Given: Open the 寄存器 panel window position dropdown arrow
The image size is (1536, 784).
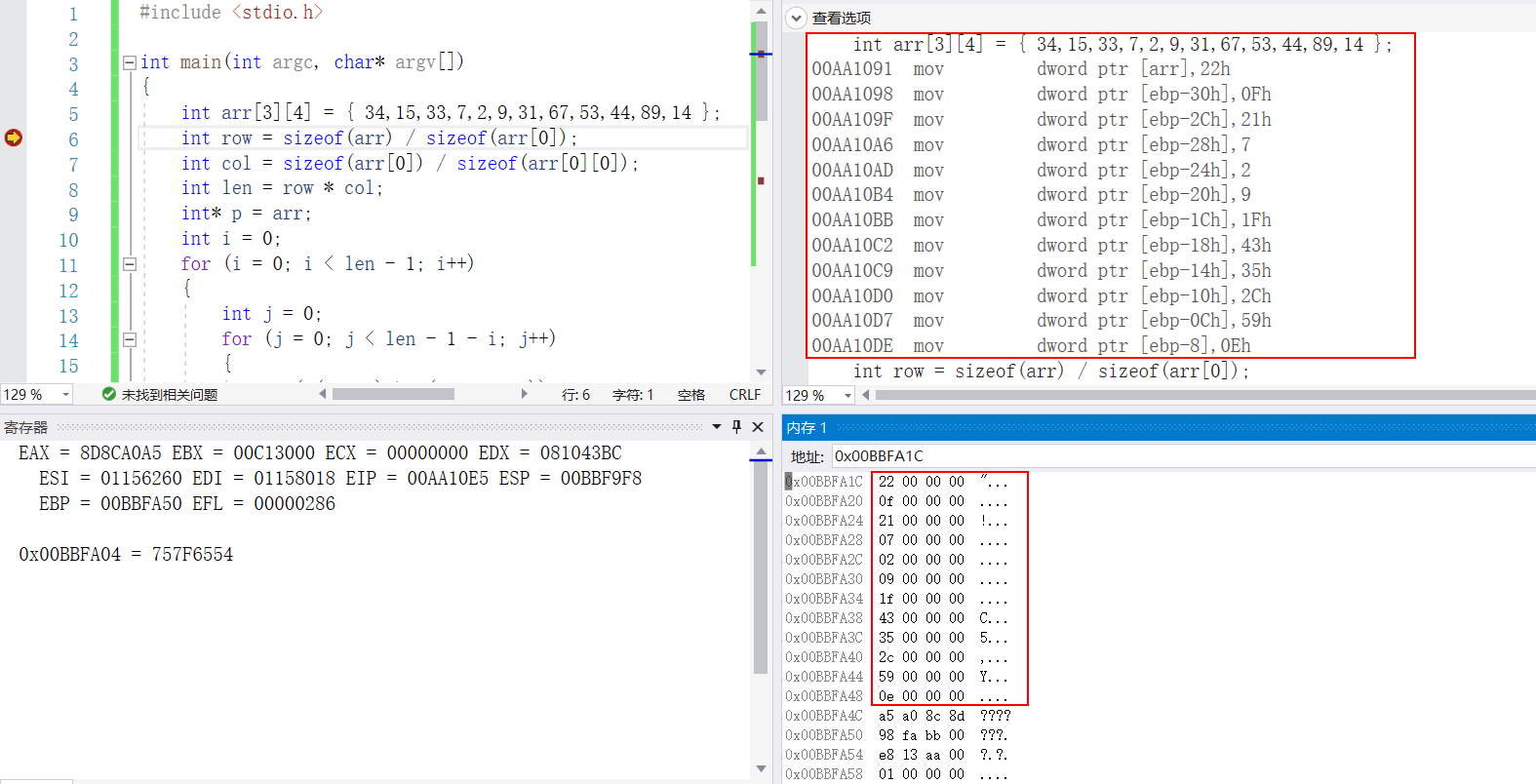Looking at the screenshot, I should tap(717, 426).
